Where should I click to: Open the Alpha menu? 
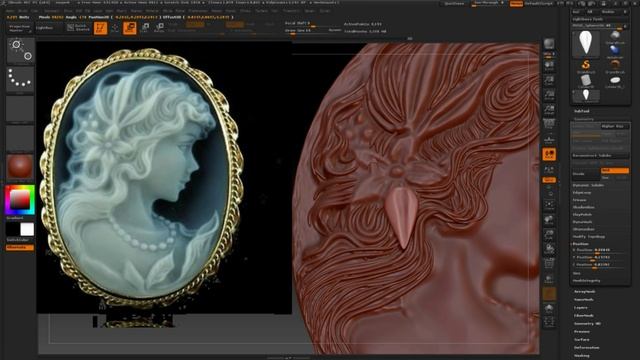[x=10, y=11]
